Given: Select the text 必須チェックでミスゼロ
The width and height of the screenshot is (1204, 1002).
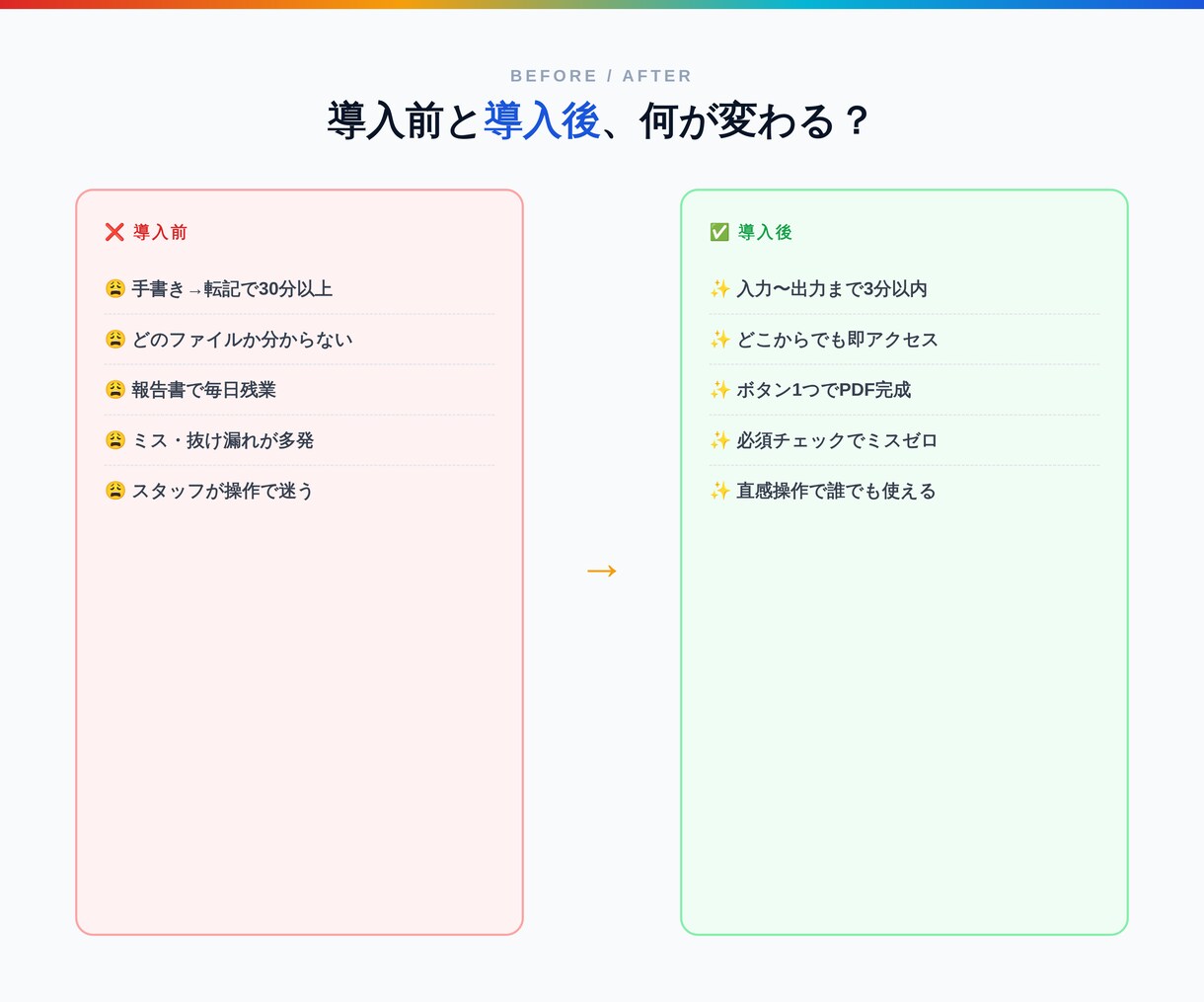Looking at the screenshot, I should point(837,439).
